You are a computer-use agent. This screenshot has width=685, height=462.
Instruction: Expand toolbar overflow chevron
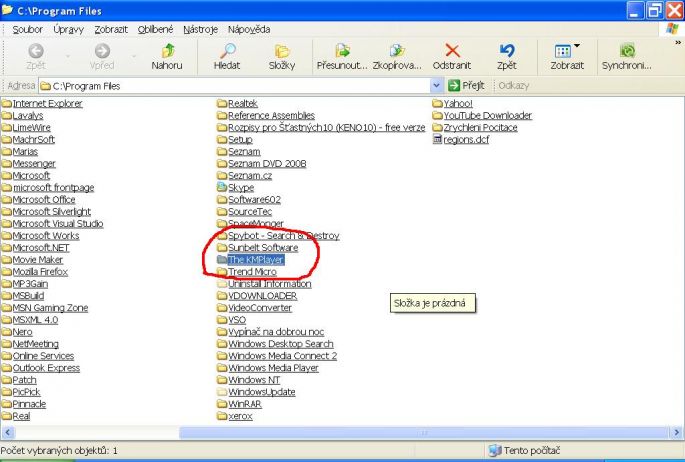tap(678, 42)
